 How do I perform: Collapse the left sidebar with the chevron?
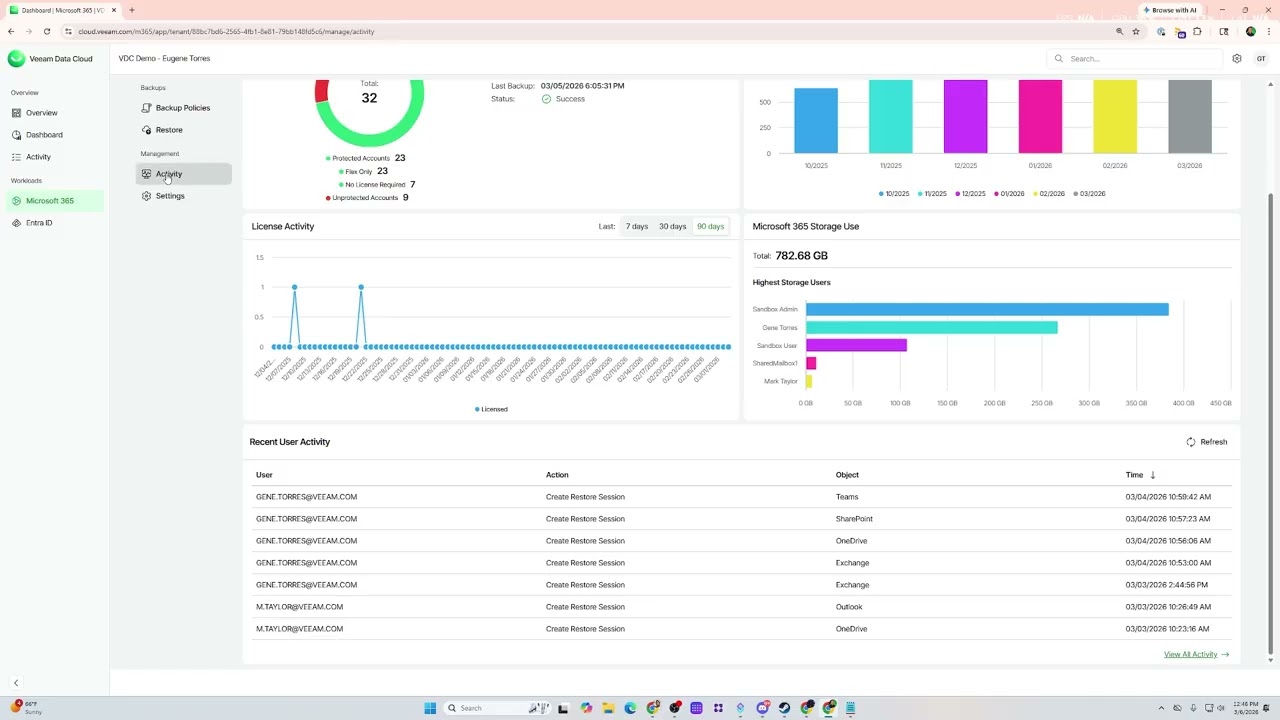[16, 683]
